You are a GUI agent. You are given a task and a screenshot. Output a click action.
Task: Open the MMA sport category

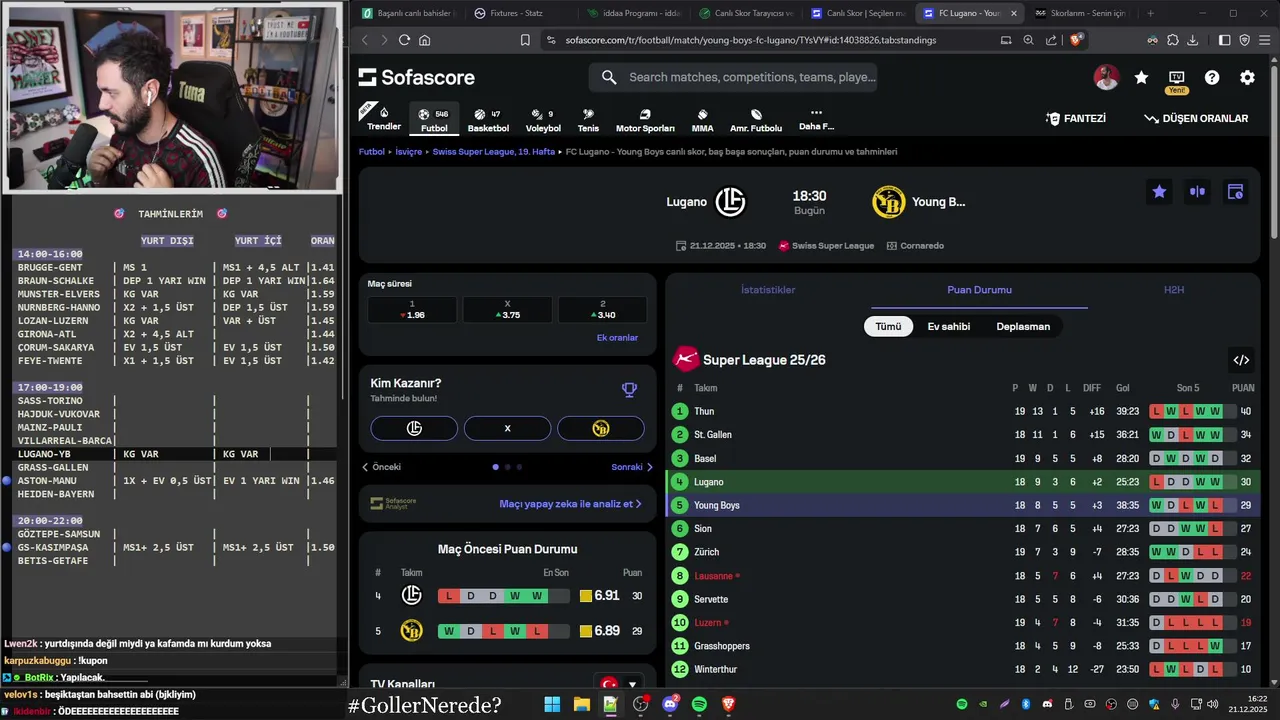702,119
